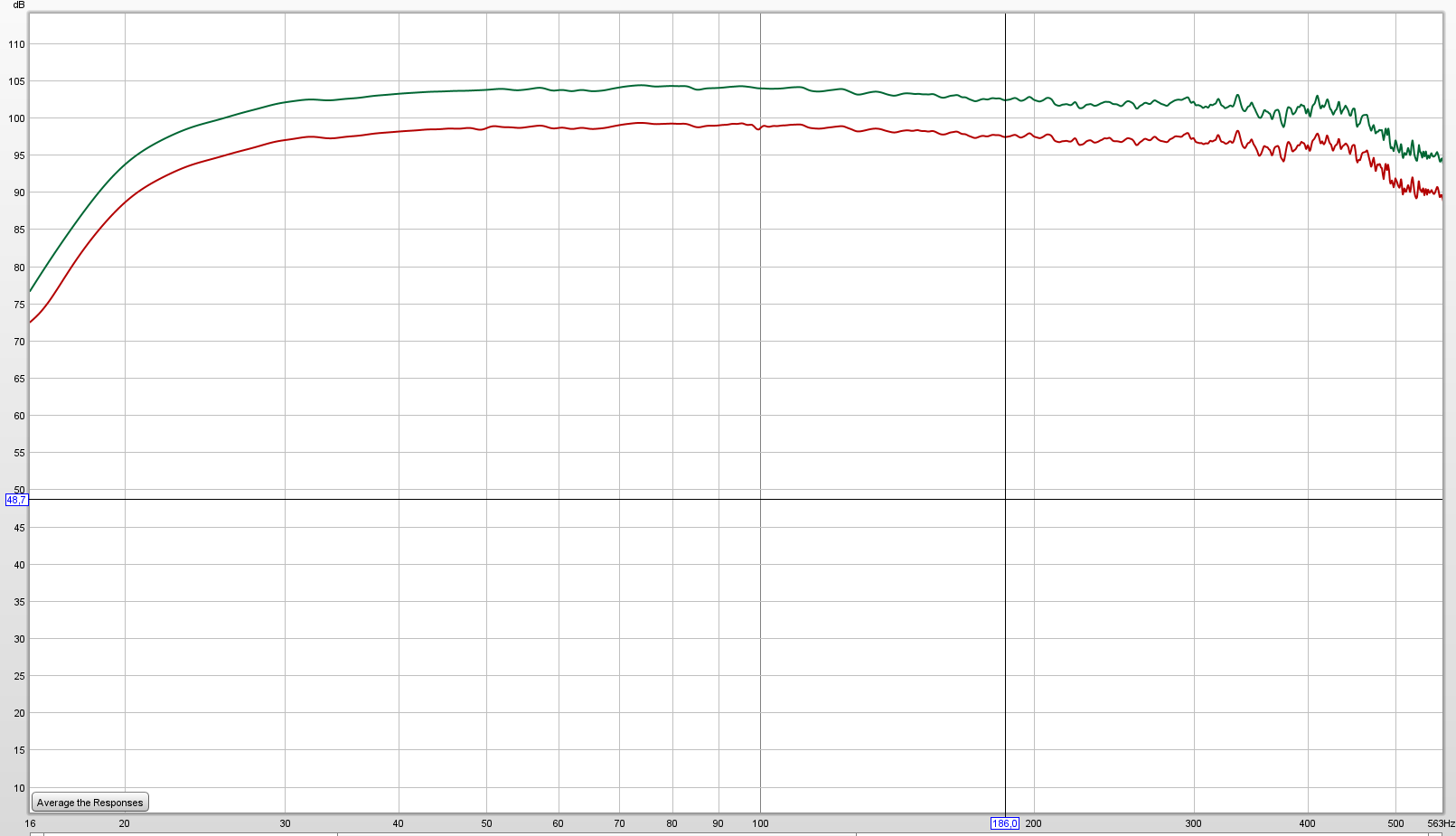The width and height of the screenshot is (1456, 836).
Task: Click the dB unit label above the vertical axis
Action: [x=19, y=5]
